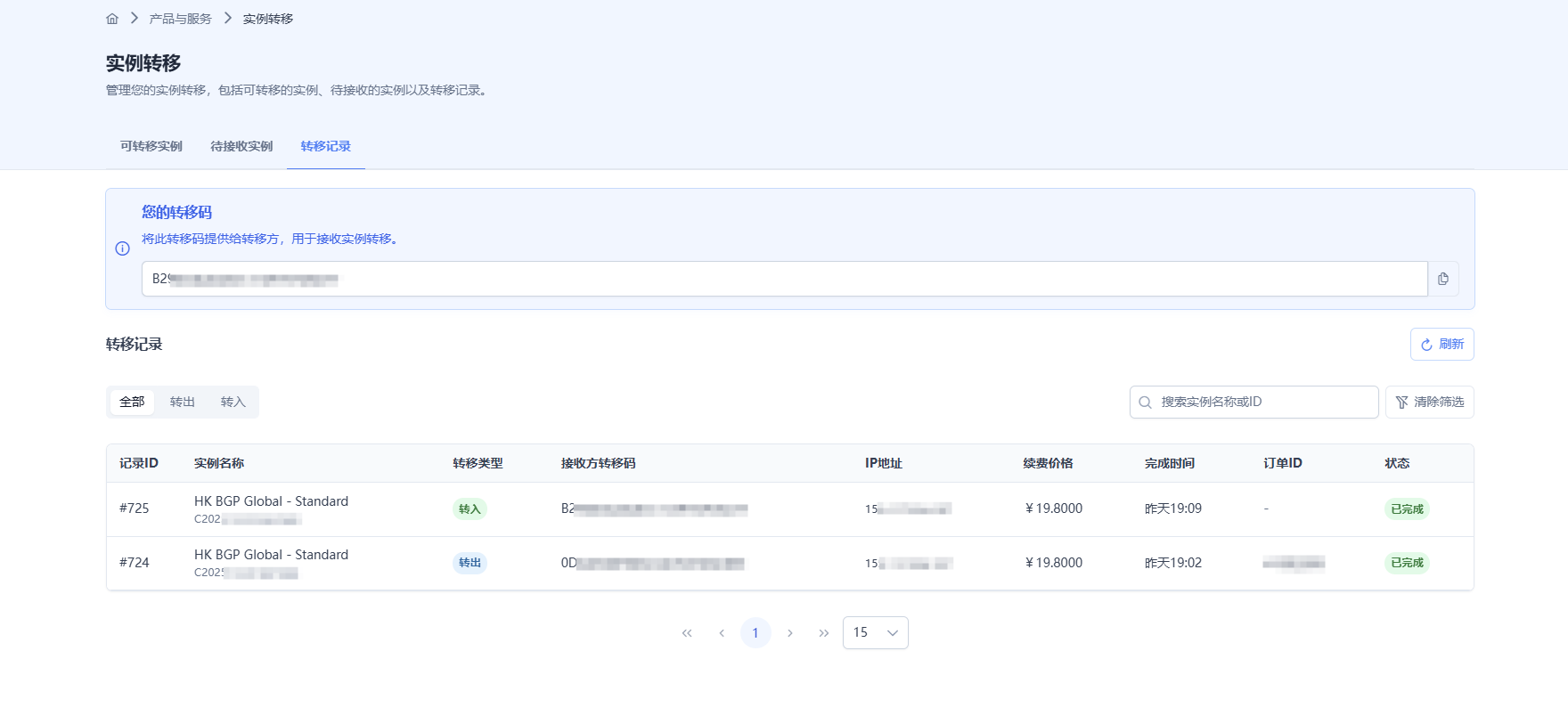The image size is (1568, 716).
Task: Go to first page using double-left arrows
Action: point(687,633)
